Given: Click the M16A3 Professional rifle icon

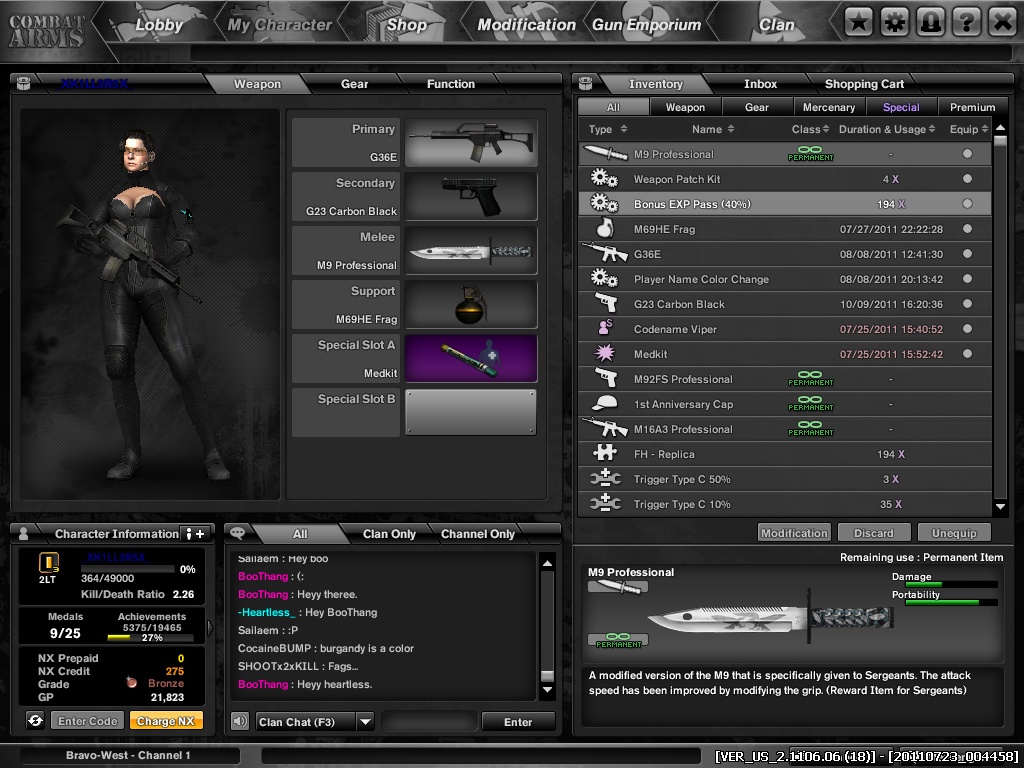Looking at the screenshot, I should point(604,428).
